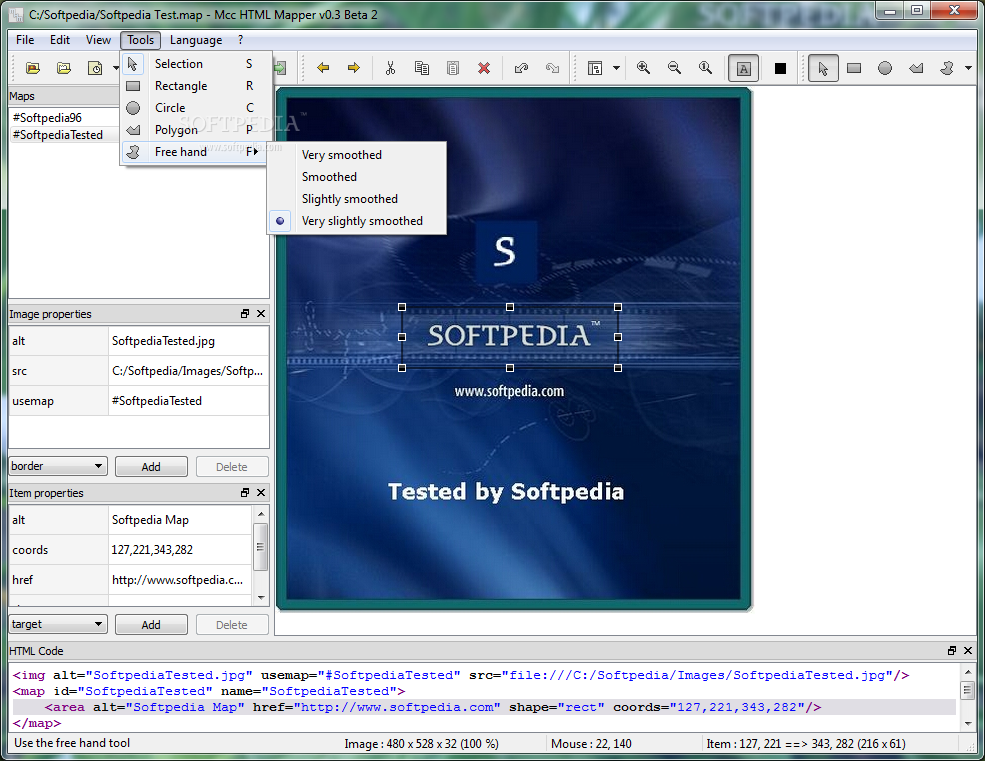Close the Image properties panel
Viewport: 985px width, 761px height.
point(261,314)
